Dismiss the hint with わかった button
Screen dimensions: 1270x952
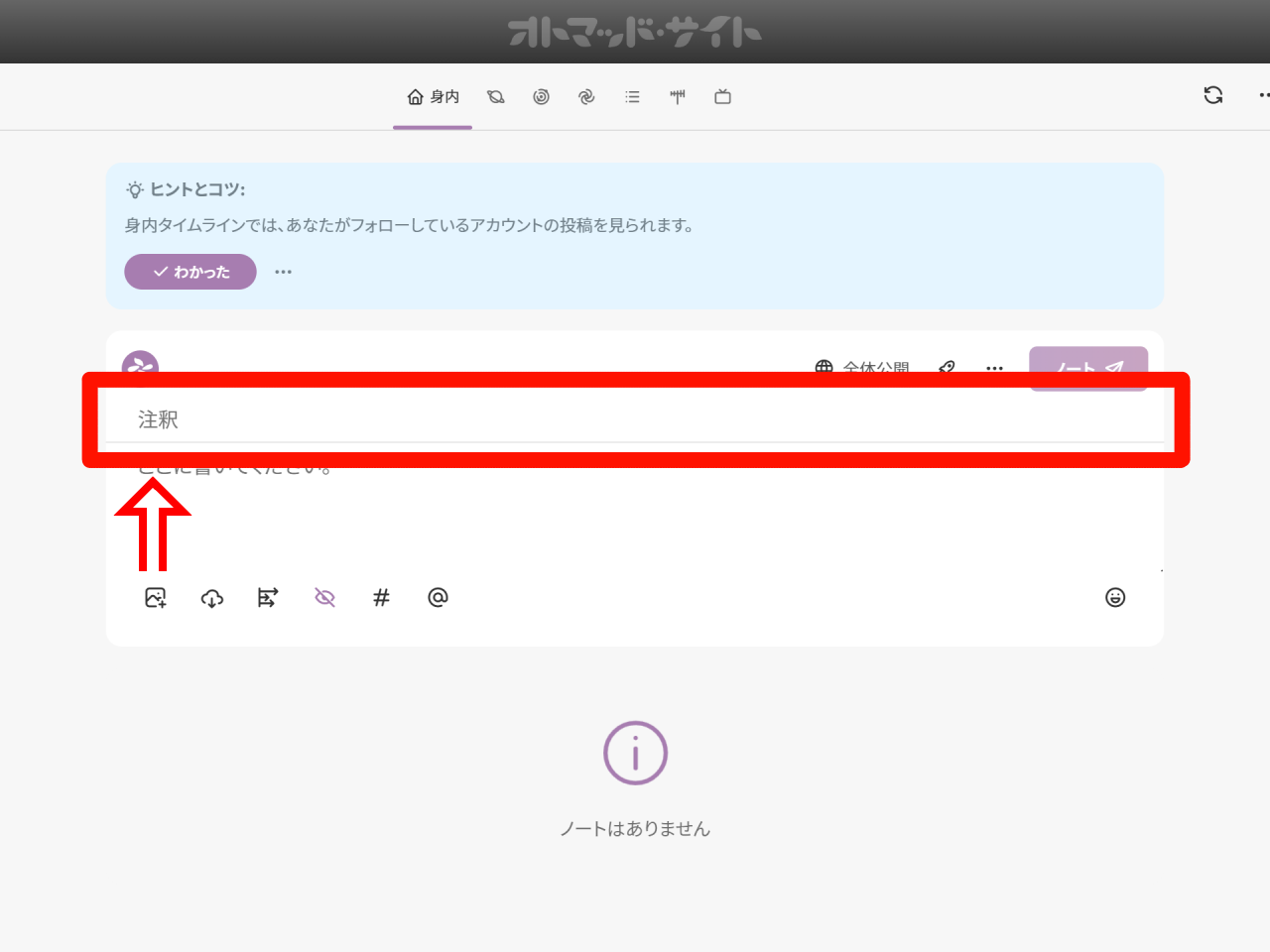[190, 272]
